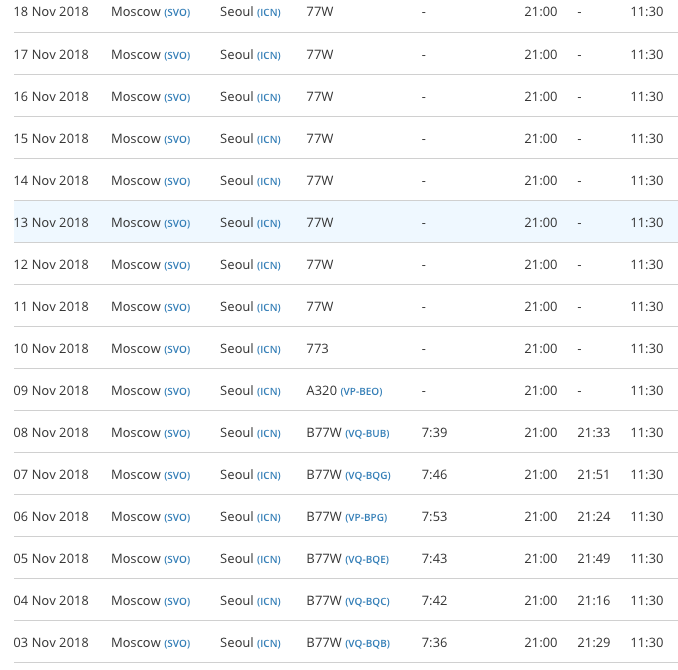
Task: Select the 17 Nov 2018 date cell
Action: [51, 54]
